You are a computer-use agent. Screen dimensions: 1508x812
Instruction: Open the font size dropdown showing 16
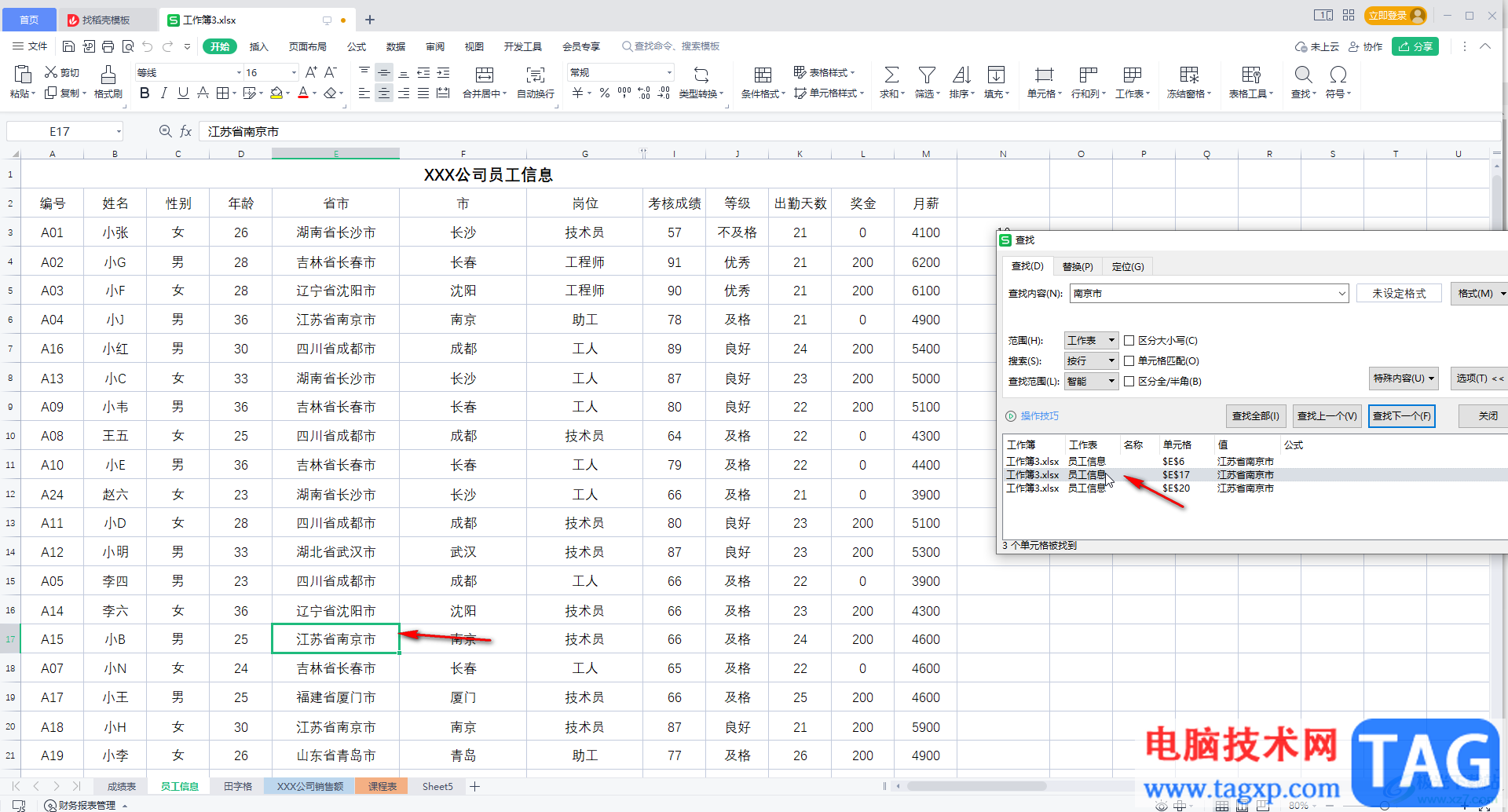(x=294, y=72)
